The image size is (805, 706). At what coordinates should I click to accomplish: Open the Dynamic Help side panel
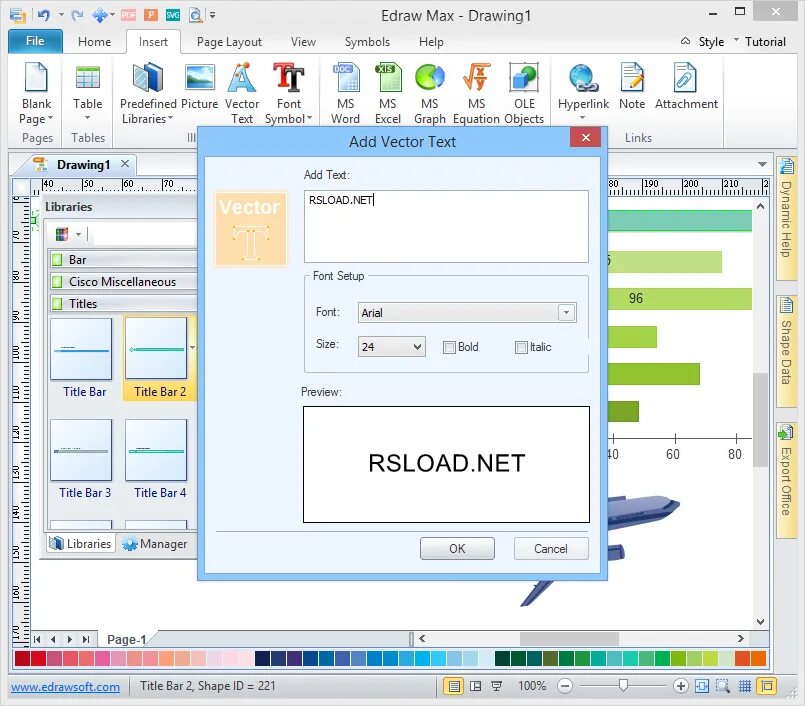coord(786,218)
